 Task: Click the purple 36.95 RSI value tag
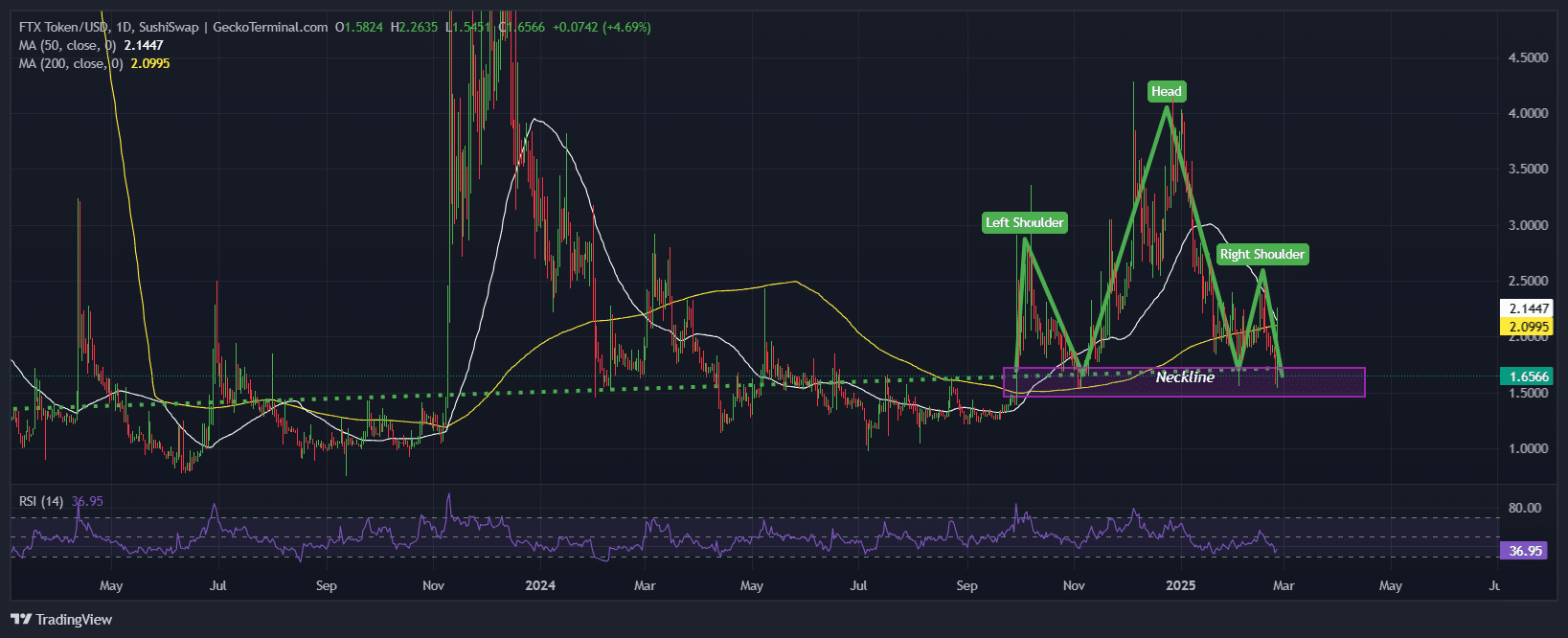1525,551
